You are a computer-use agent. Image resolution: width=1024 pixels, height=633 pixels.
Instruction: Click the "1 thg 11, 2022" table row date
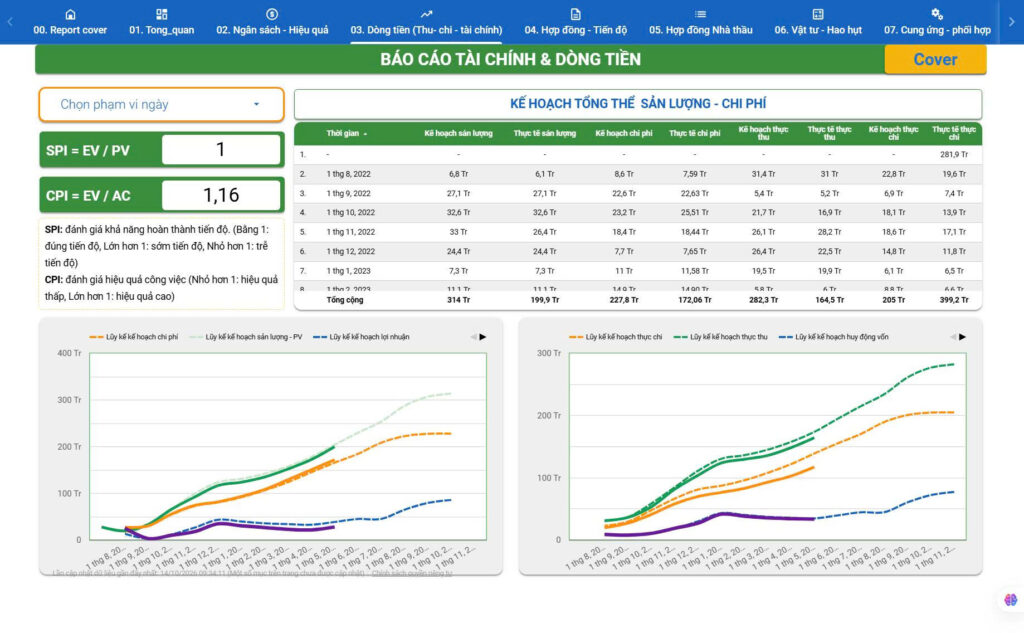point(350,232)
